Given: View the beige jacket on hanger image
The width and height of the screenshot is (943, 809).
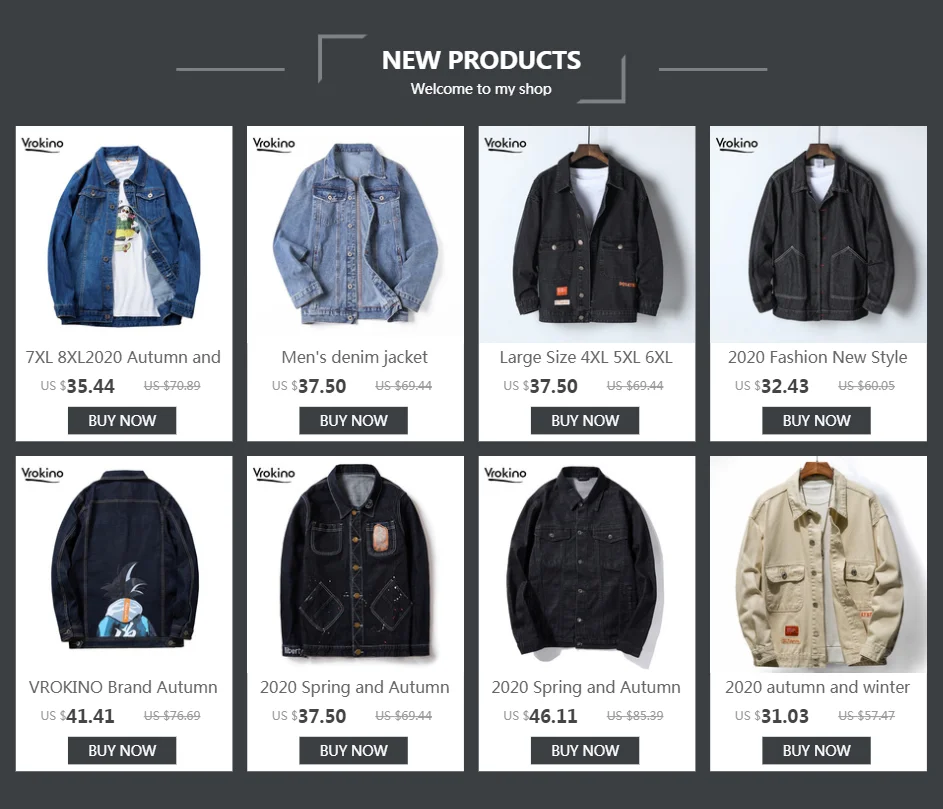Looking at the screenshot, I should click(819, 564).
